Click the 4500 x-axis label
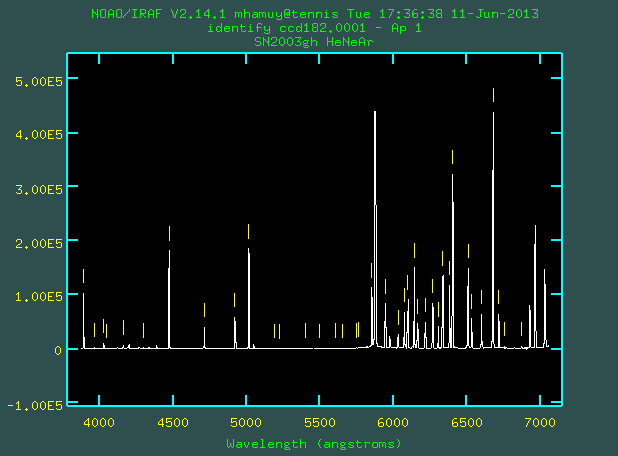This screenshot has height=456, width=618. [173, 423]
